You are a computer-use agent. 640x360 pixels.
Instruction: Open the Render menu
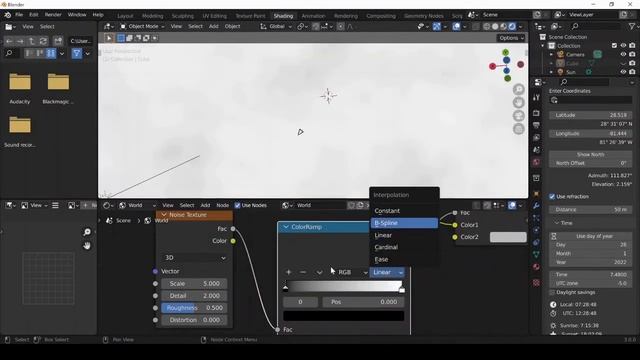[x=53, y=15]
